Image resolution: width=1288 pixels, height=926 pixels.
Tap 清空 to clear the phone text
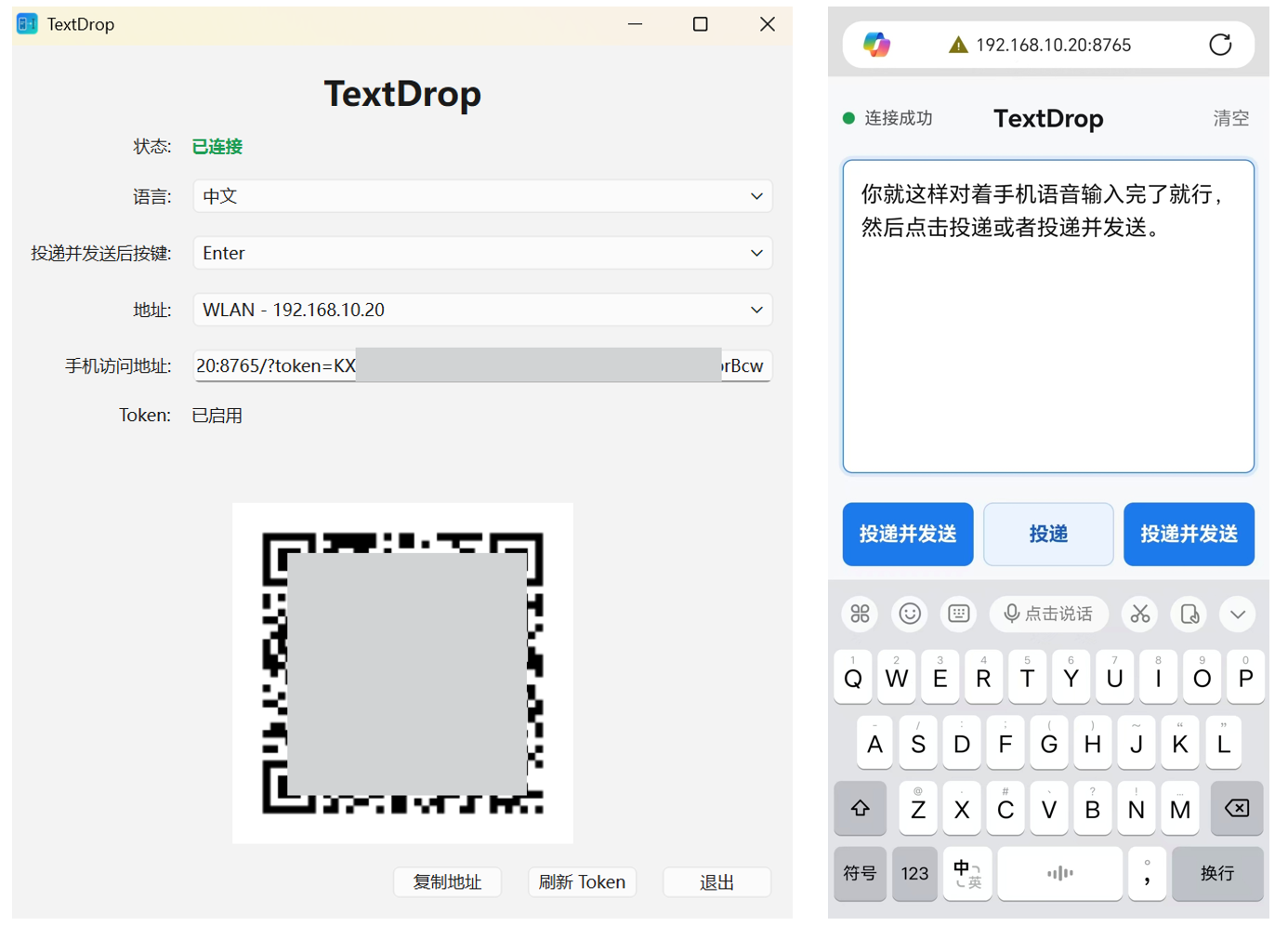[1231, 118]
